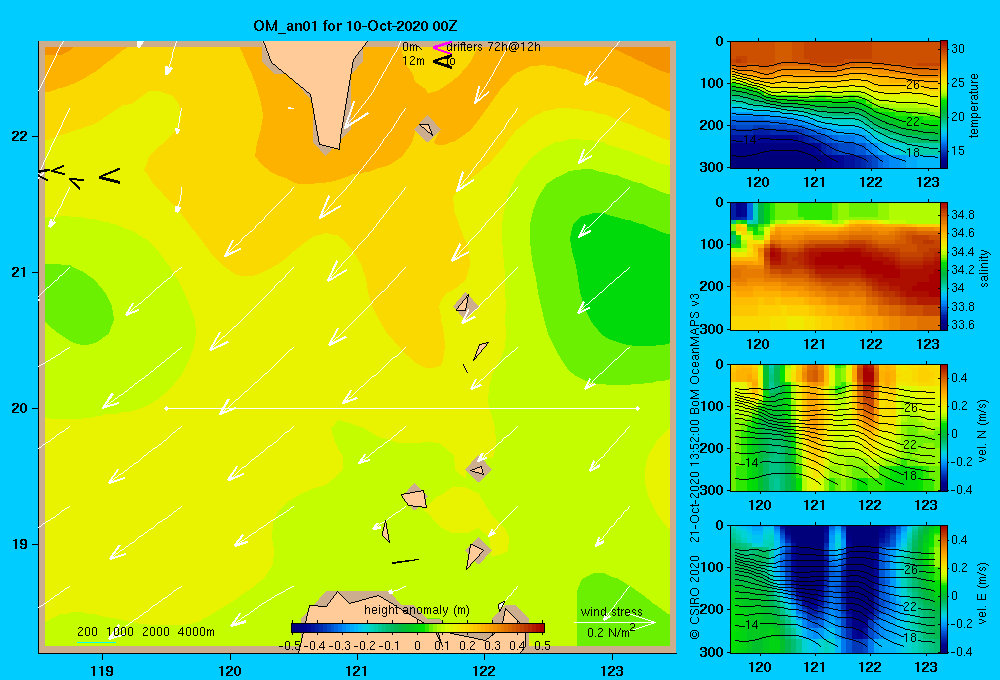Image resolution: width=1000 pixels, height=680 pixels.
Task: Click longitude label "123" on main map
Action: (x=612, y=670)
